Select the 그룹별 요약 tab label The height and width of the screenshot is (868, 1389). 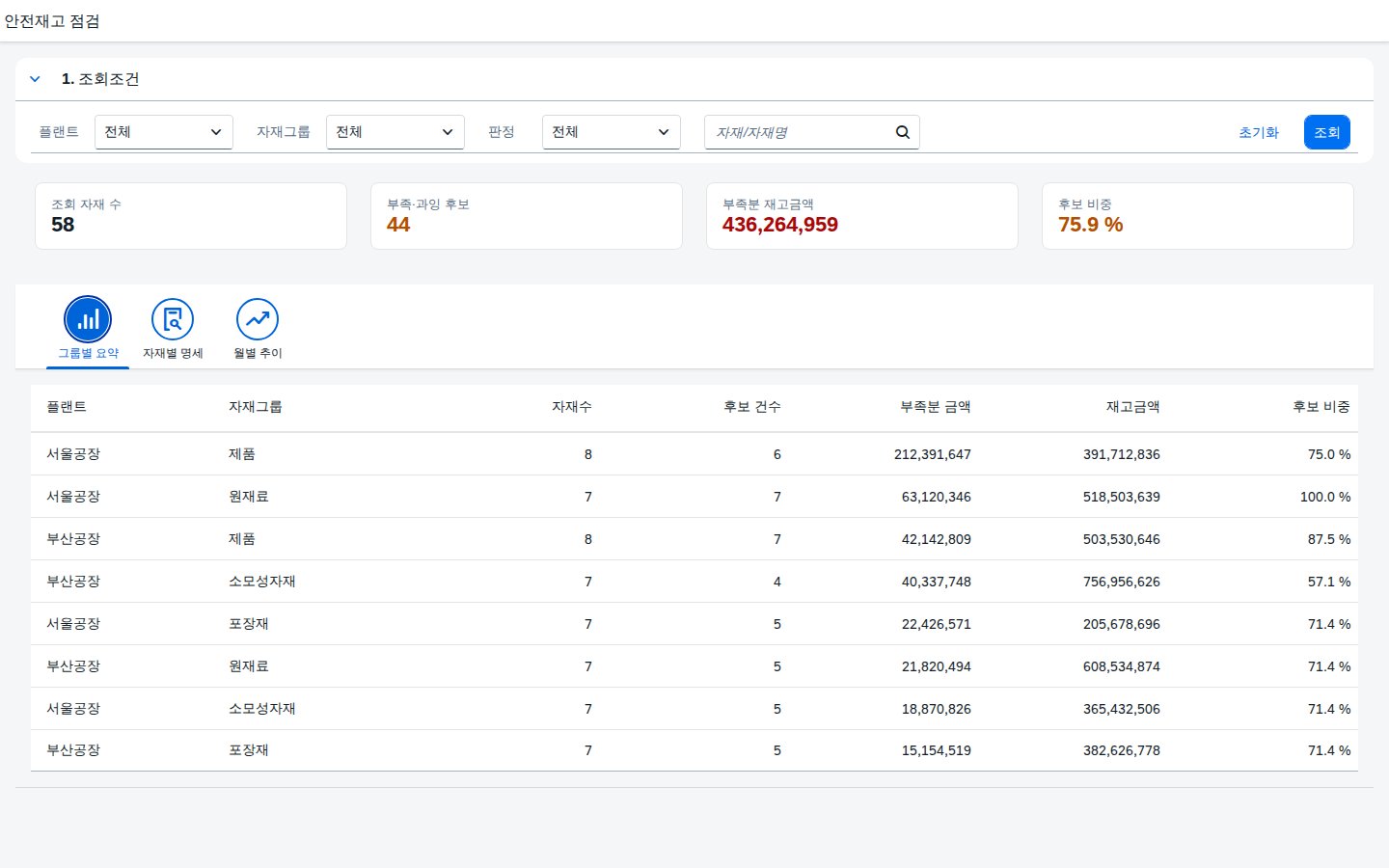click(x=88, y=353)
